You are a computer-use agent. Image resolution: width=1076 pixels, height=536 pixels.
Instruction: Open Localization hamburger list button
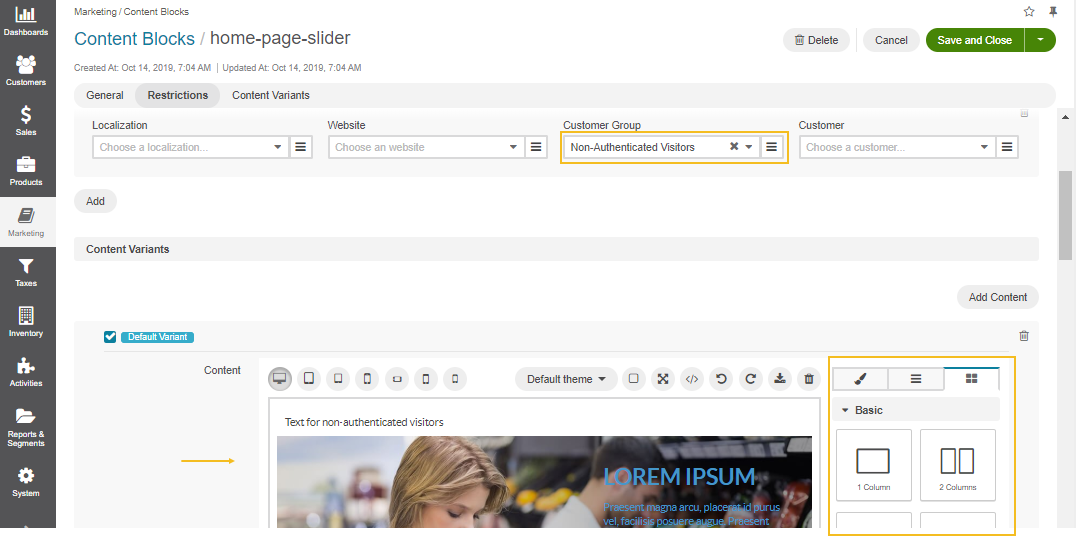301,147
